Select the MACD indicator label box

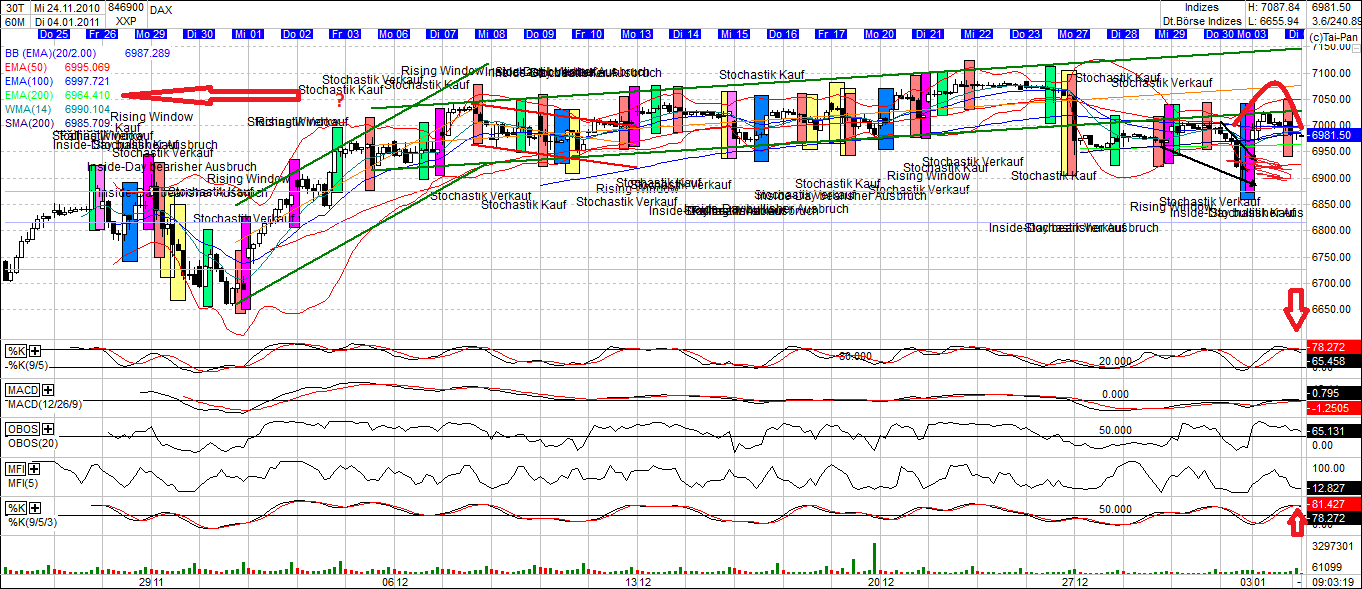[x=23, y=388]
